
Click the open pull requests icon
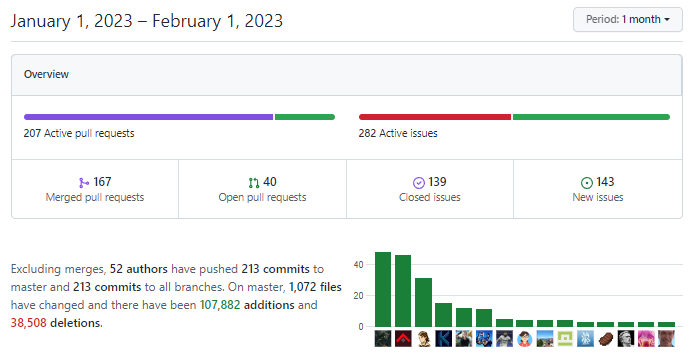coord(253,183)
